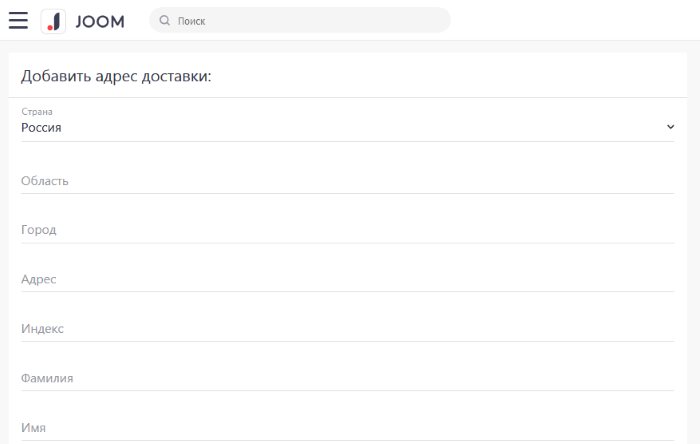Focus the Поиск search field
The image size is (700, 444).
click(300, 20)
